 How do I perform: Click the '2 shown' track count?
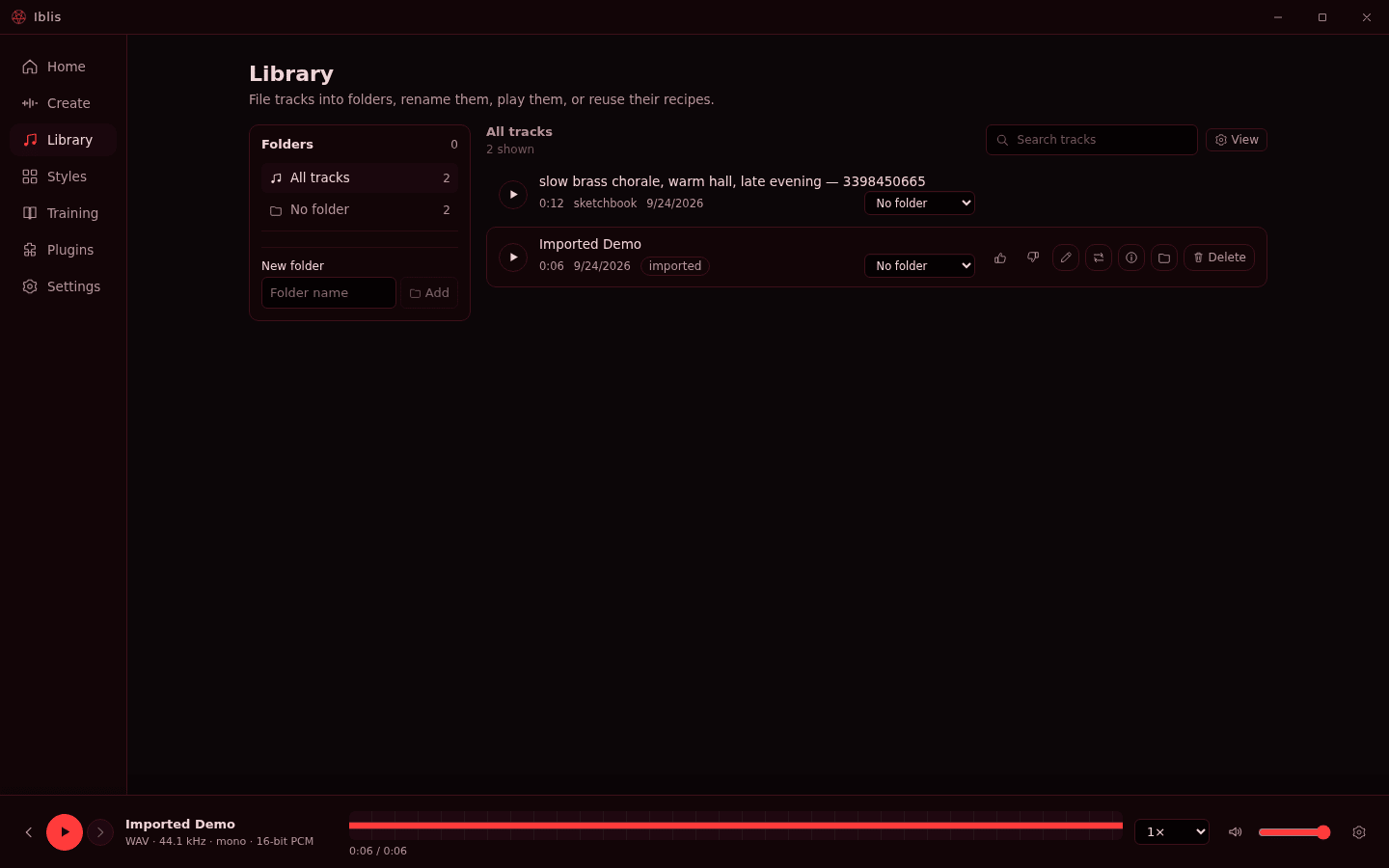pyautogui.click(x=510, y=149)
